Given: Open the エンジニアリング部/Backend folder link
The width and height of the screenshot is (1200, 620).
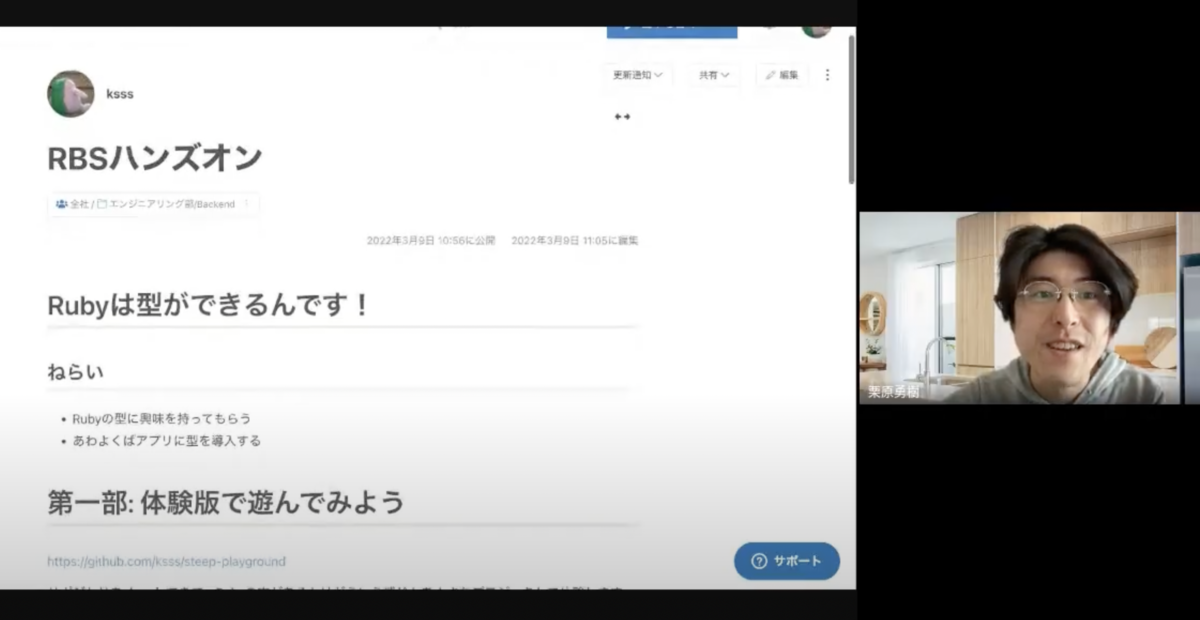Looking at the screenshot, I should coord(166,204).
